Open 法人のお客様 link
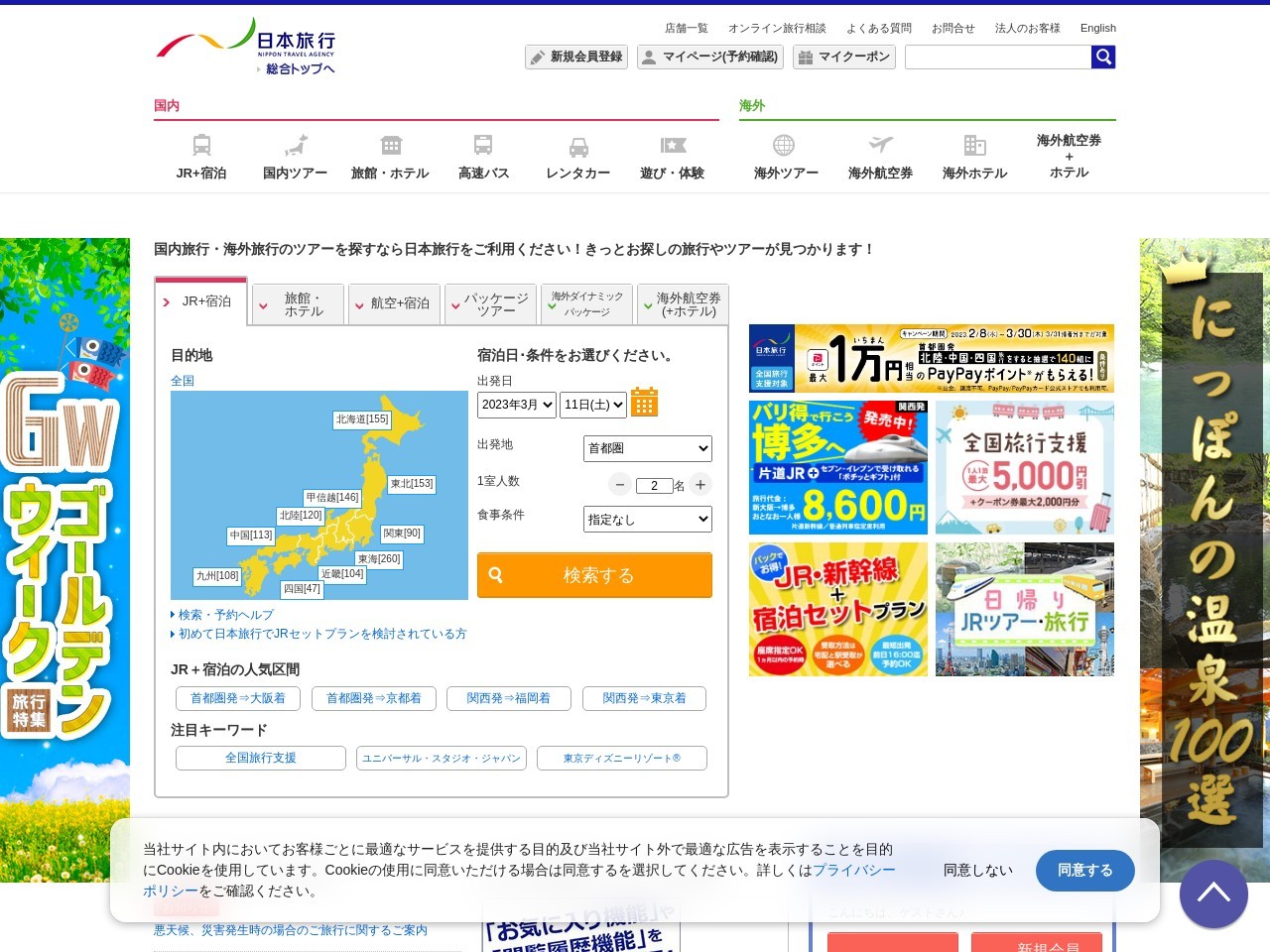Image resolution: width=1270 pixels, height=952 pixels. [x=1028, y=28]
